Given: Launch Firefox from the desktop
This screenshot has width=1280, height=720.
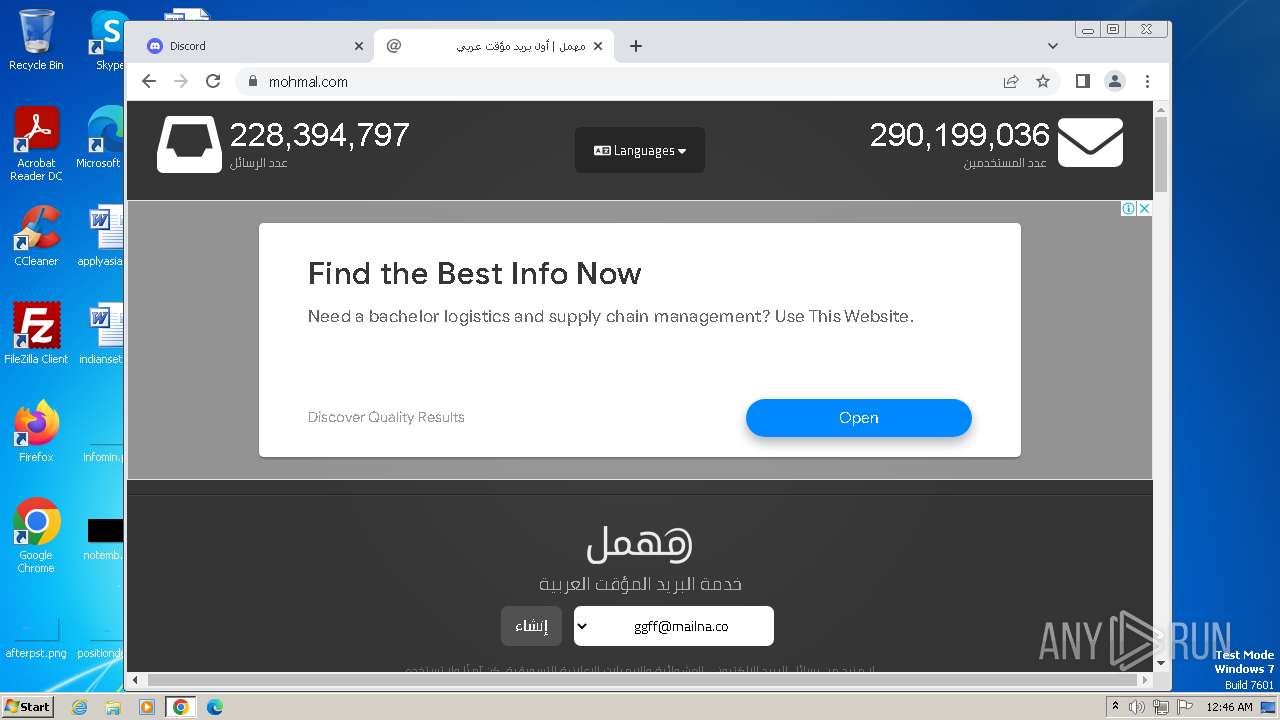Looking at the screenshot, I should (x=36, y=433).
